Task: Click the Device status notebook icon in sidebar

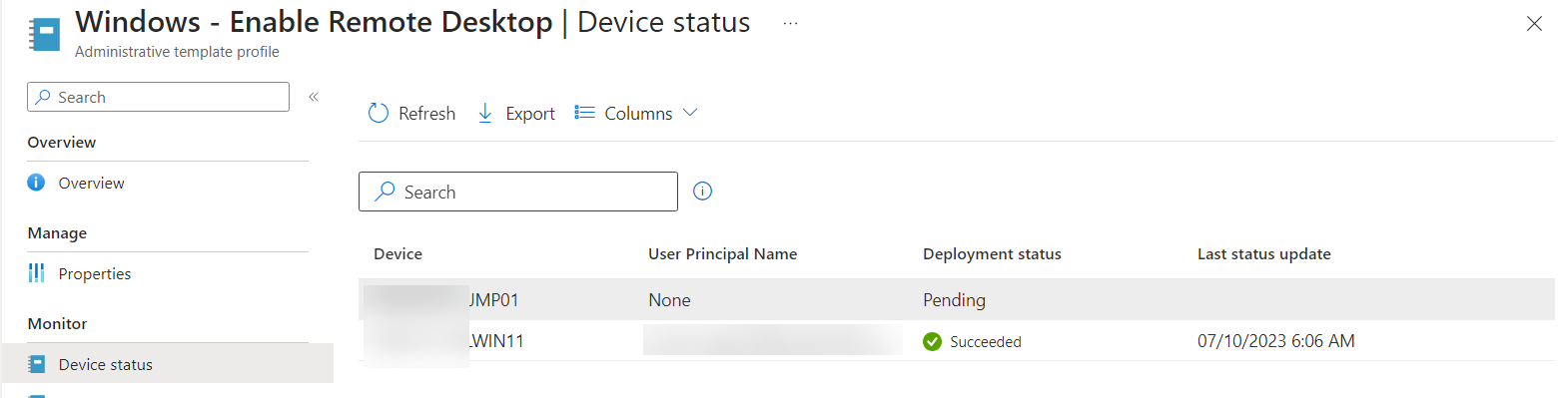Action: pyautogui.click(x=36, y=364)
